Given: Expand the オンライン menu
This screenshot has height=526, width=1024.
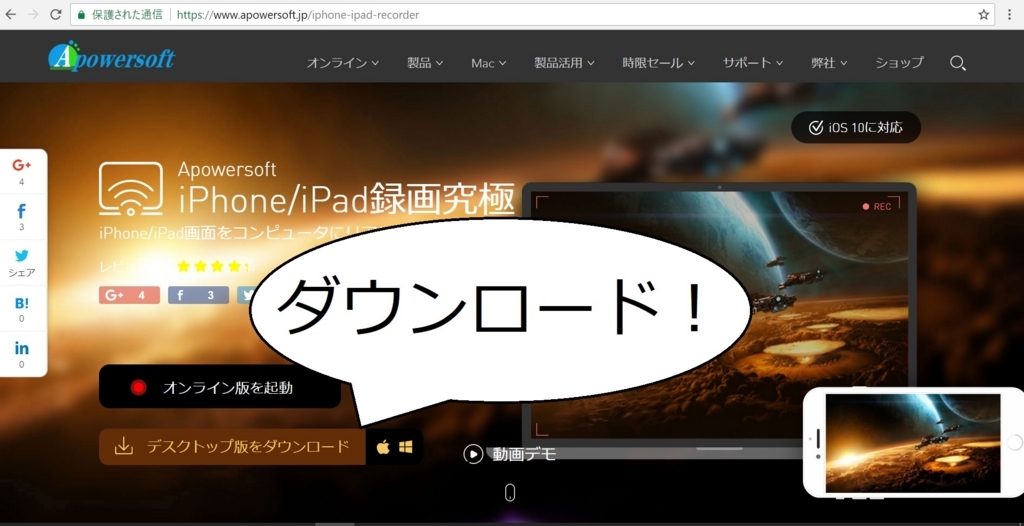Looking at the screenshot, I should 343,63.
